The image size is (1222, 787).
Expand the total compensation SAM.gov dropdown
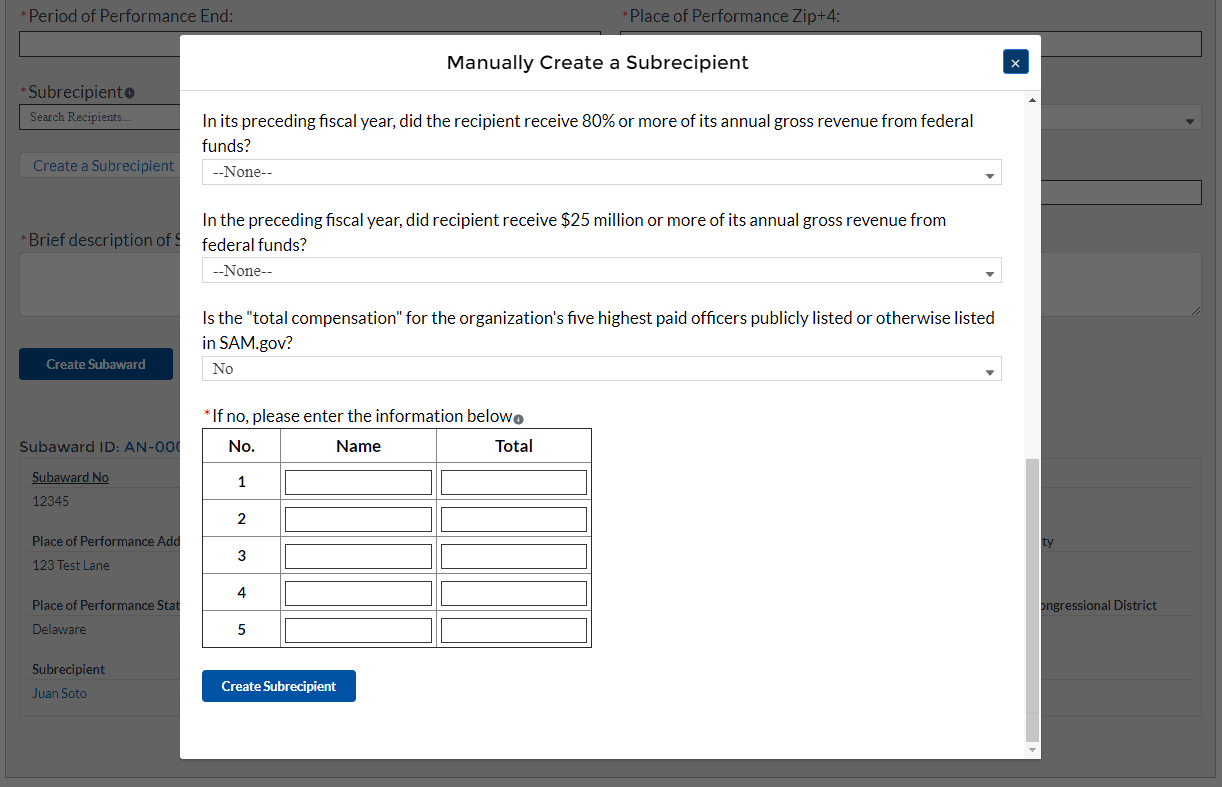[601, 369]
